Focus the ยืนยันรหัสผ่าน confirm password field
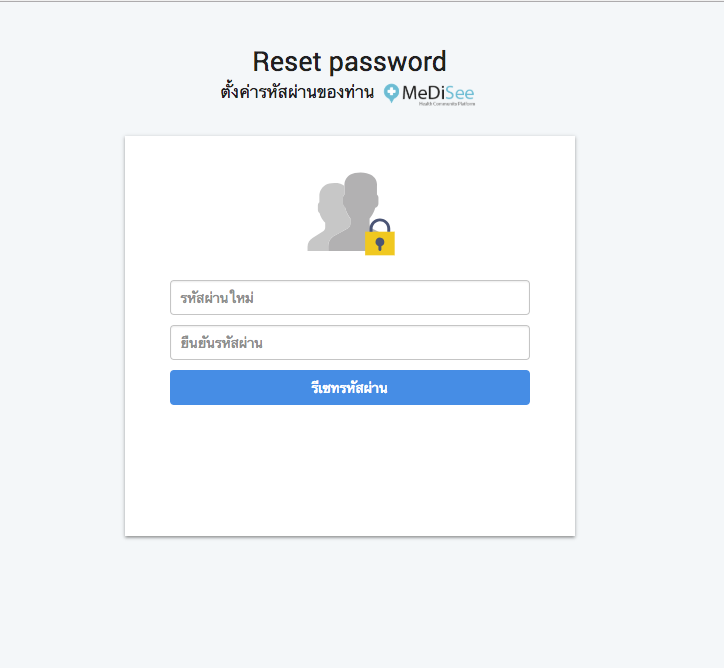The image size is (724, 668). (x=349, y=343)
